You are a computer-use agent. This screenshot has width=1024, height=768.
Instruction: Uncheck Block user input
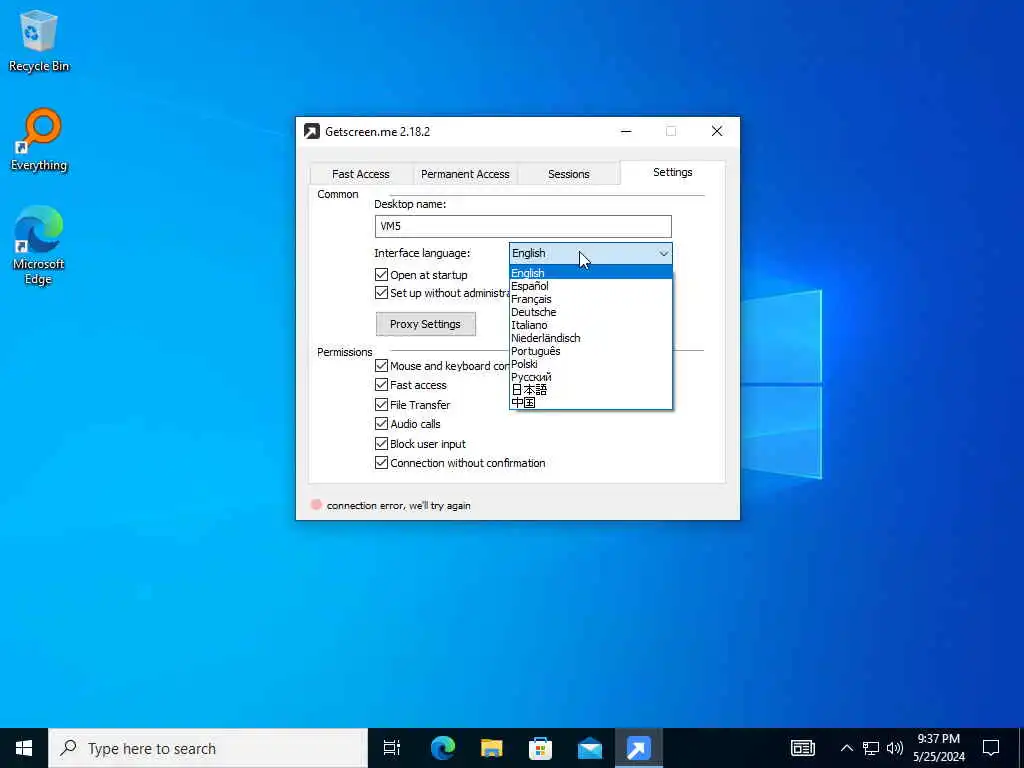(381, 443)
